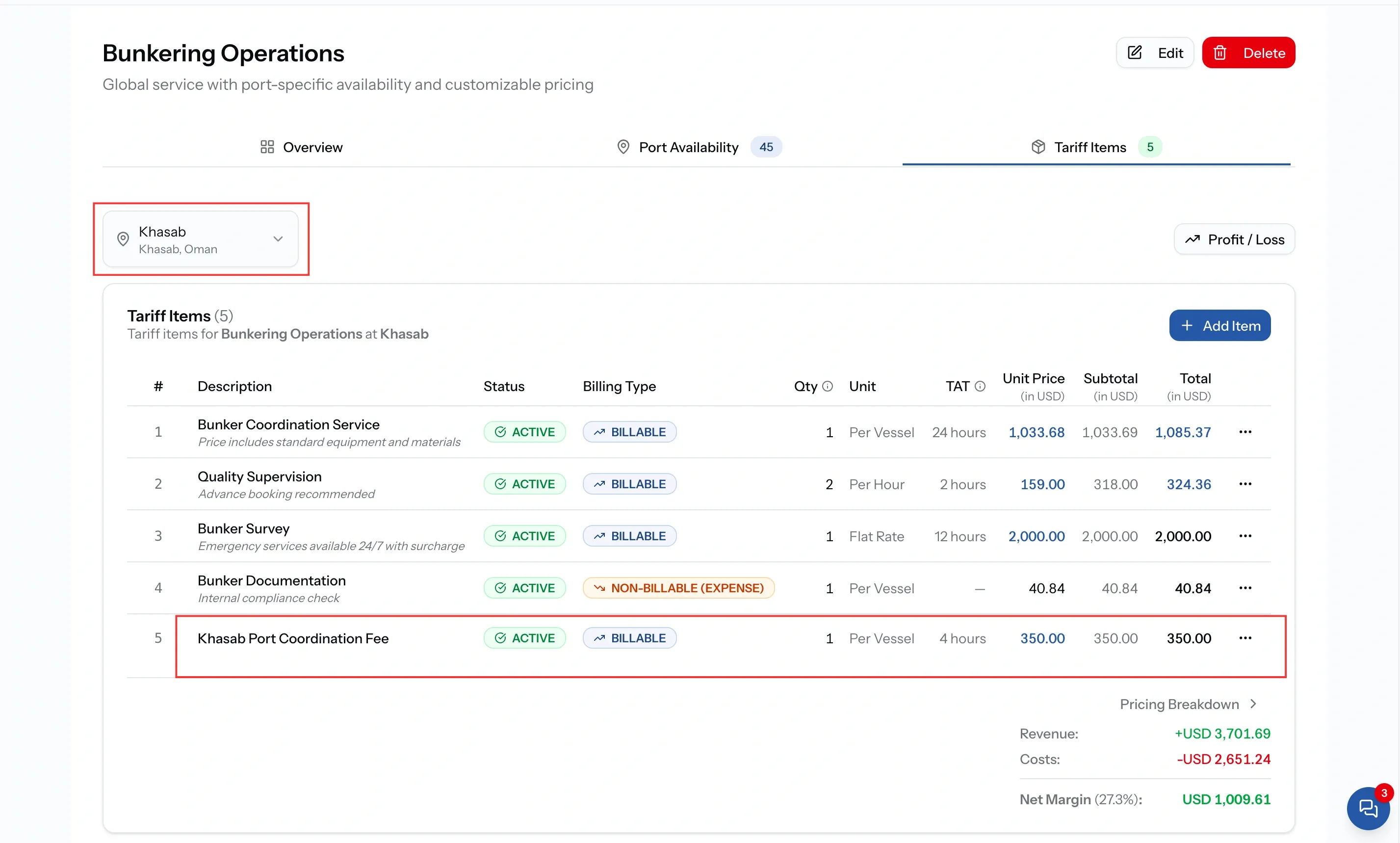Click the 350.00 blue unit price
The image size is (1400, 843).
[1042, 638]
